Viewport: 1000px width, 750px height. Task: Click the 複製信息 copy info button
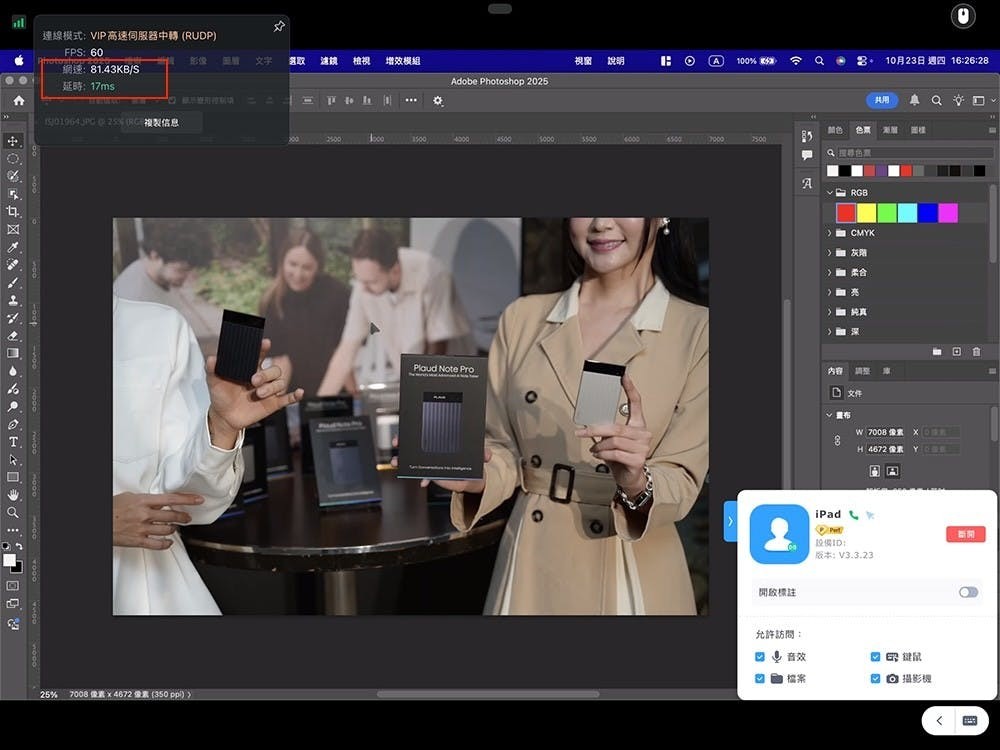(x=161, y=123)
